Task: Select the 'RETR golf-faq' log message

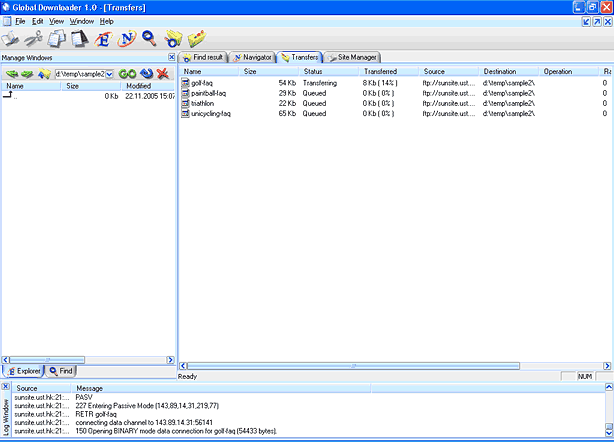Action: coord(96,414)
